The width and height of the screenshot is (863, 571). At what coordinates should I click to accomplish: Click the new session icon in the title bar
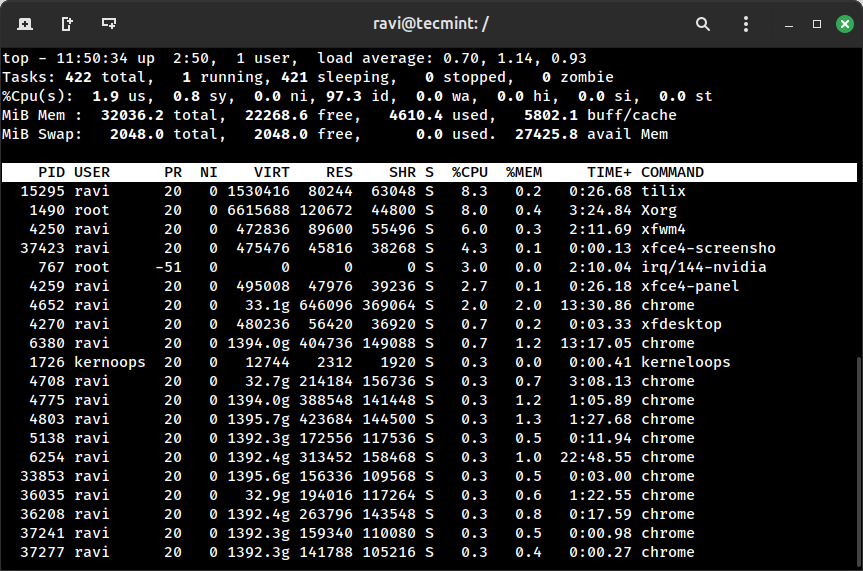[24, 23]
